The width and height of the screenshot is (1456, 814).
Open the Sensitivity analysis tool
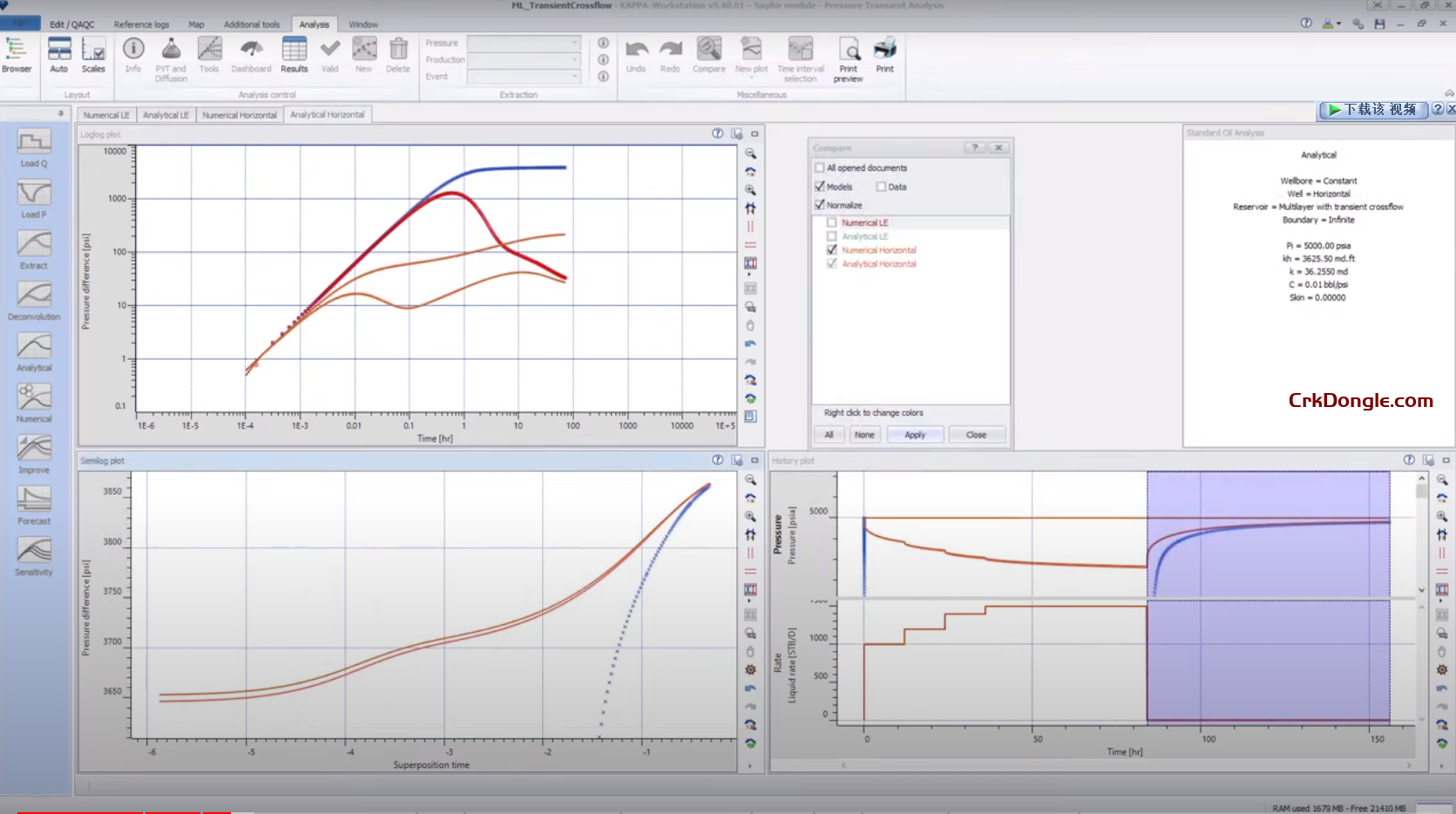click(34, 552)
